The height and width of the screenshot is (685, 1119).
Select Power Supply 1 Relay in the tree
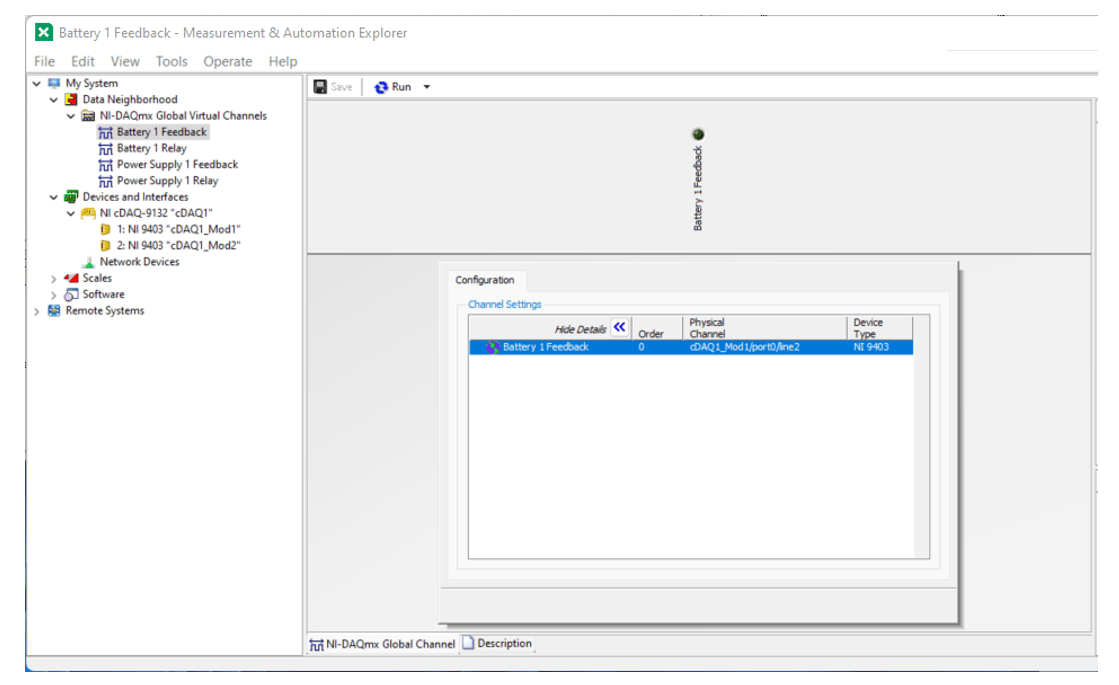pos(167,181)
